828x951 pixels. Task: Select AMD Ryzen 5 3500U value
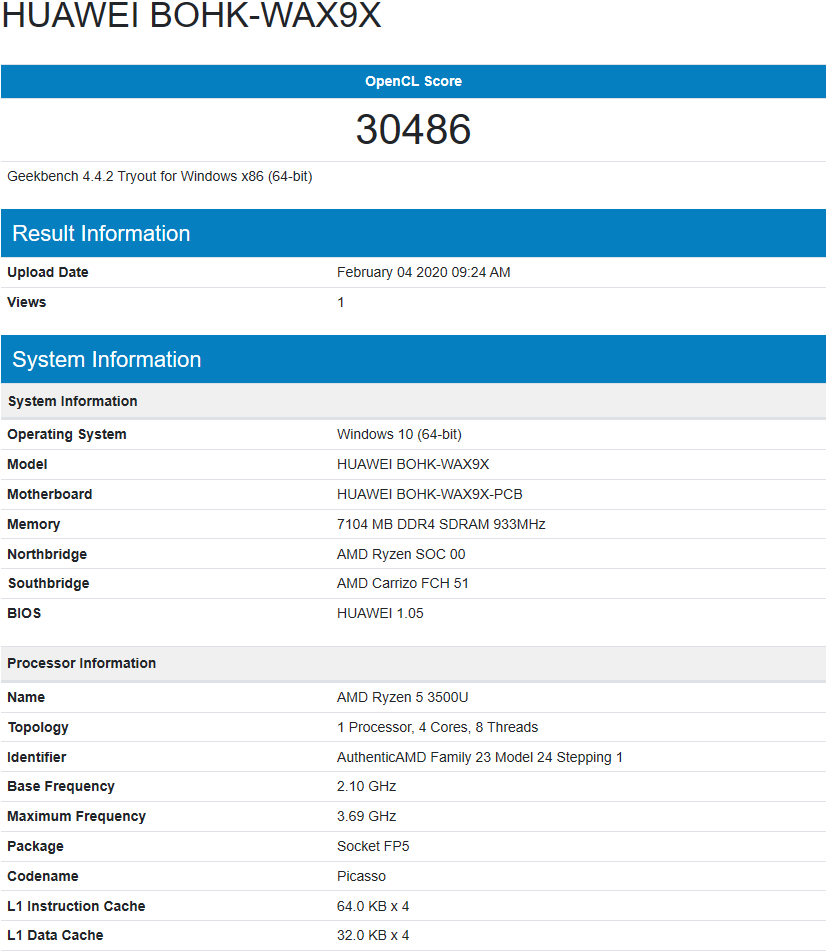point(403,697)
